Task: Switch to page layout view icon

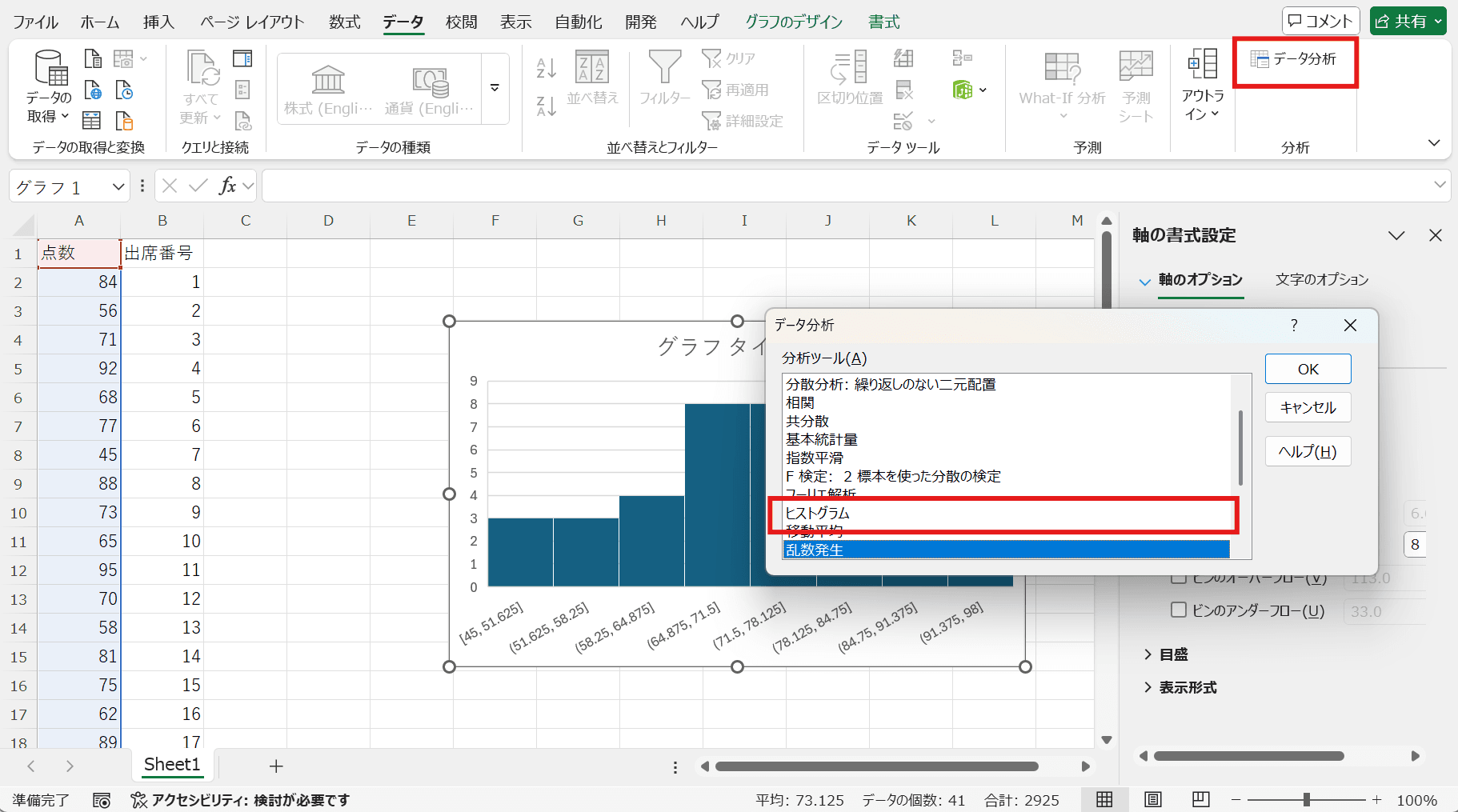Action: pyautogui.click(x=1152, y=799)
